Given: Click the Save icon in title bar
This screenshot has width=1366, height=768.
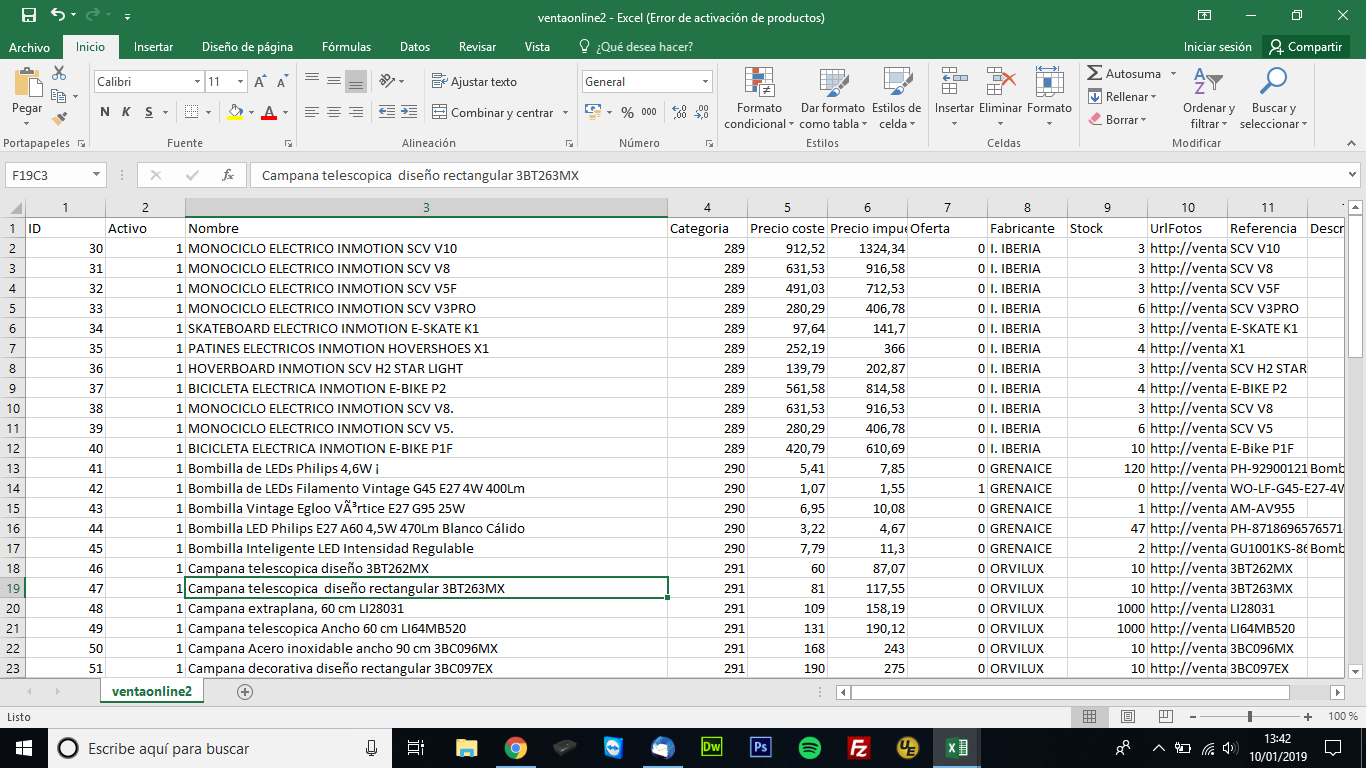Looking at the screenshot, I should point(28,15).
